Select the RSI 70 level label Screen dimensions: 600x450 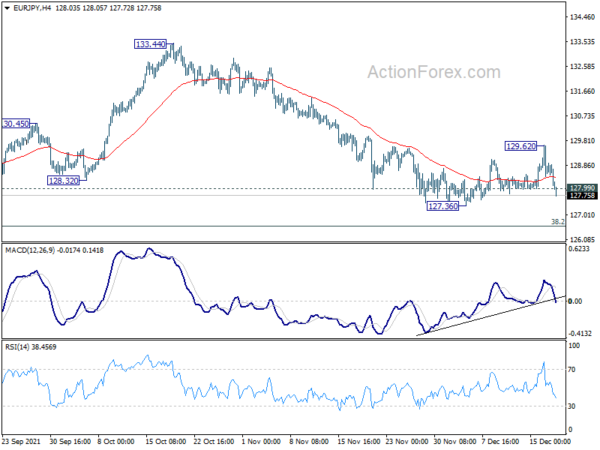click(x=572, y=370)
